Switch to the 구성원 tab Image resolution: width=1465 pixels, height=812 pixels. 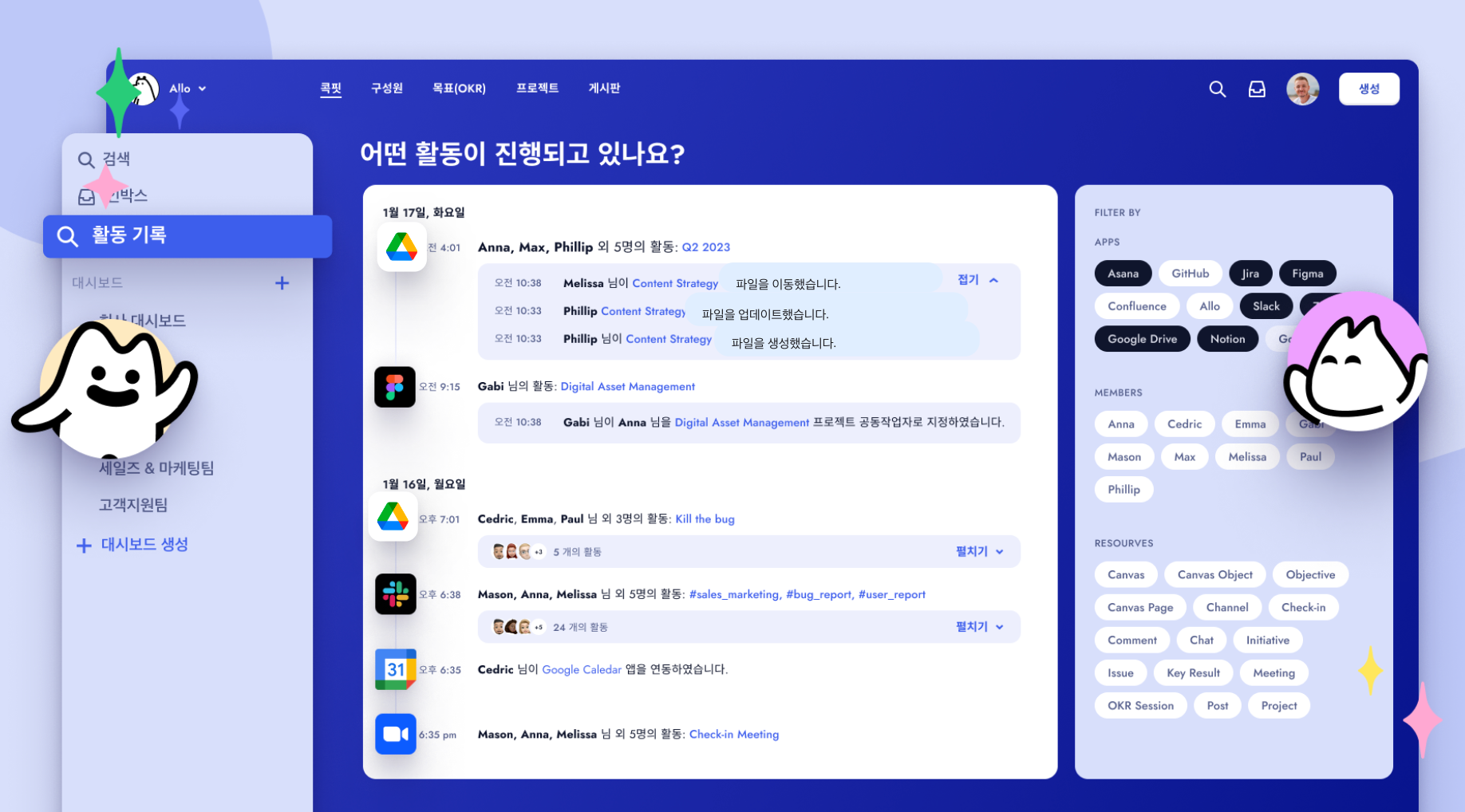click(x=387, y=88)
